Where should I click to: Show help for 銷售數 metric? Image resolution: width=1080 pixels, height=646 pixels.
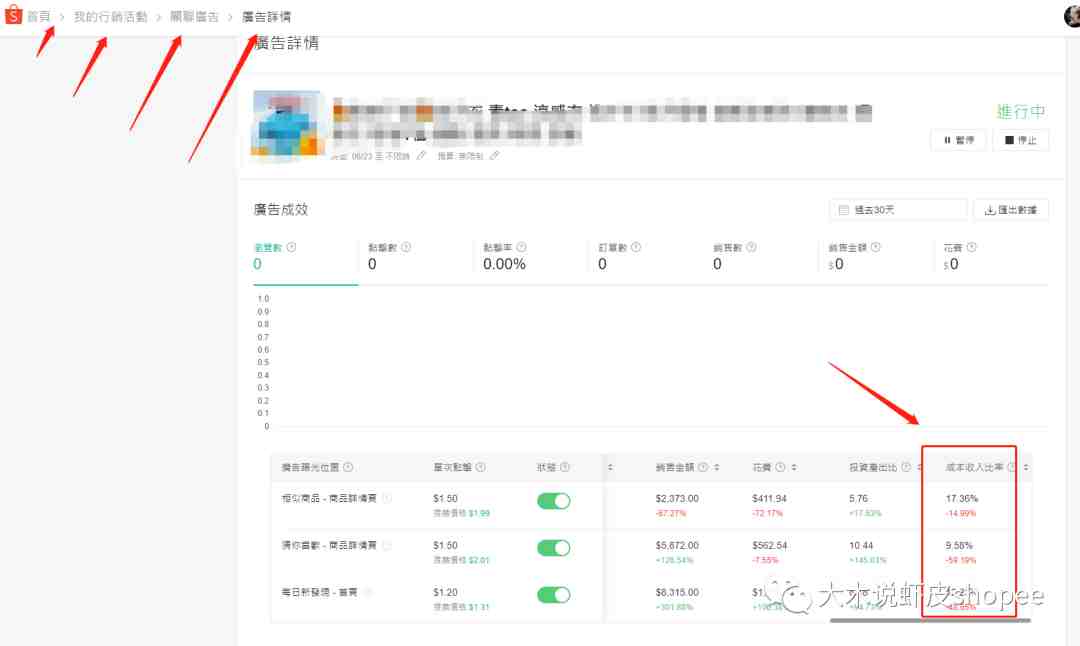click(x=751, y=247)
